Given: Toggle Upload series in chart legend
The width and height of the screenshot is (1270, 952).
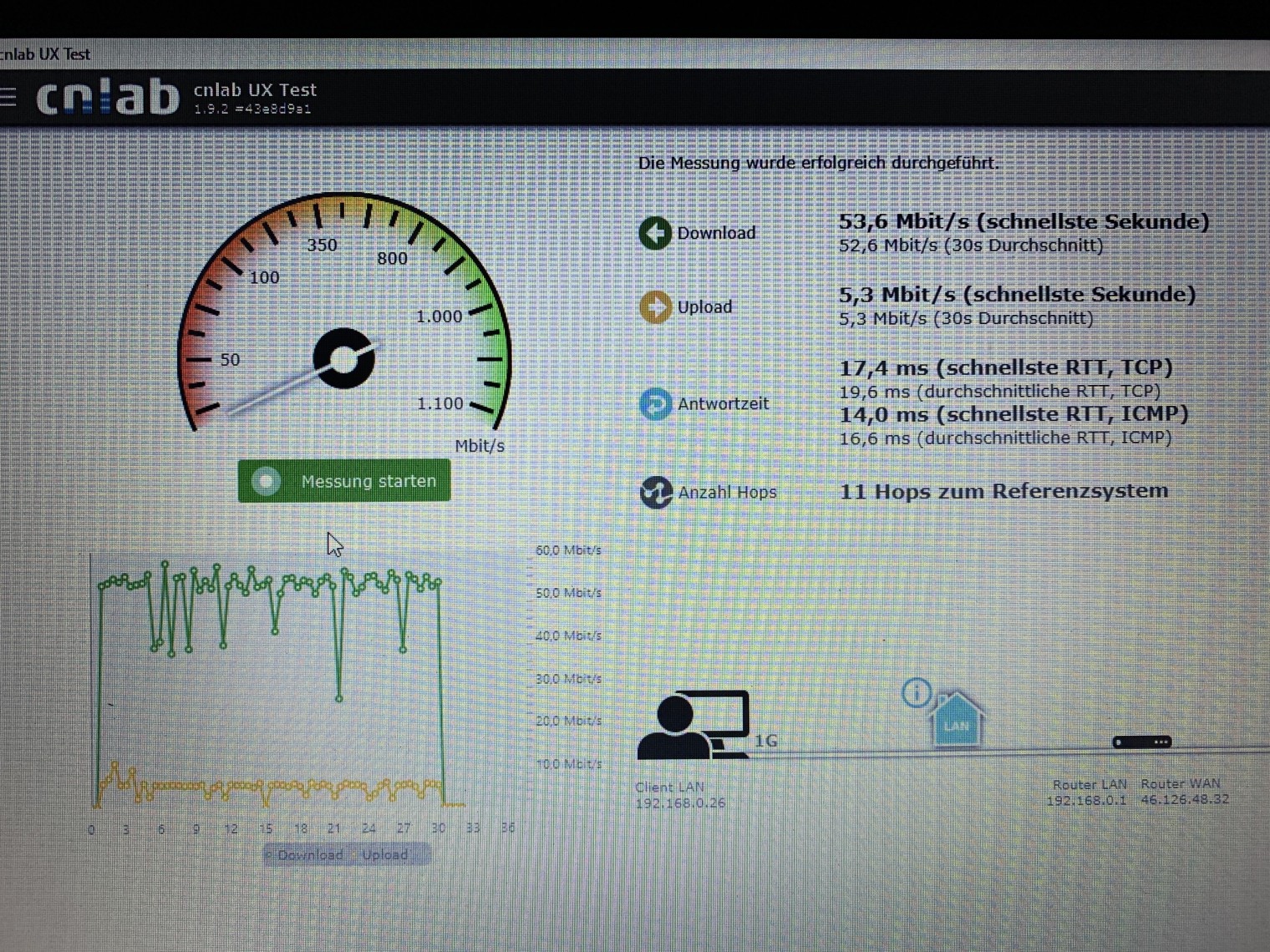Looking at the screenshot, I should pos(384,855).
